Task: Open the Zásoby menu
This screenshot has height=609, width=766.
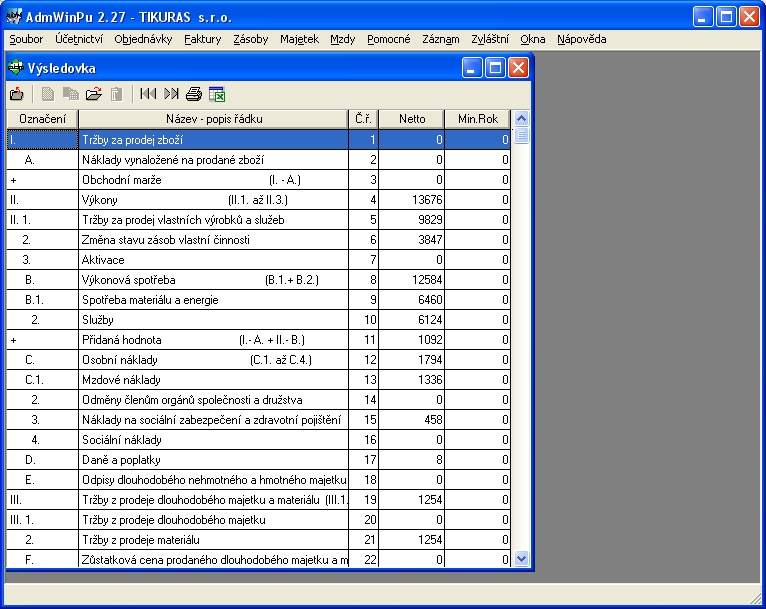Action: pyautogui.click(x=251, y=39)
